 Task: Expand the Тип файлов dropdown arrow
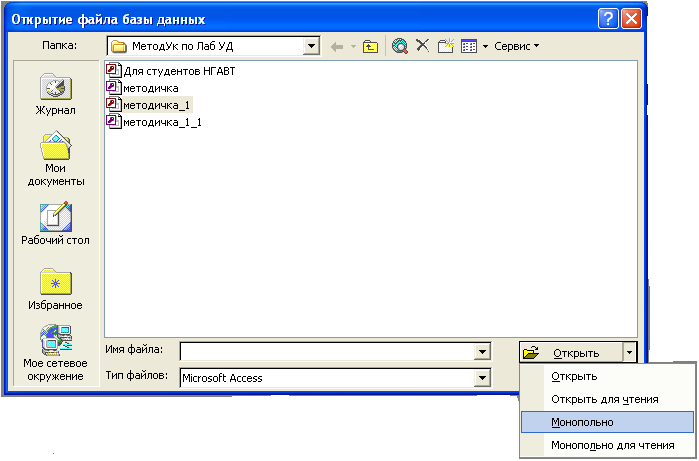coord(482,378)
